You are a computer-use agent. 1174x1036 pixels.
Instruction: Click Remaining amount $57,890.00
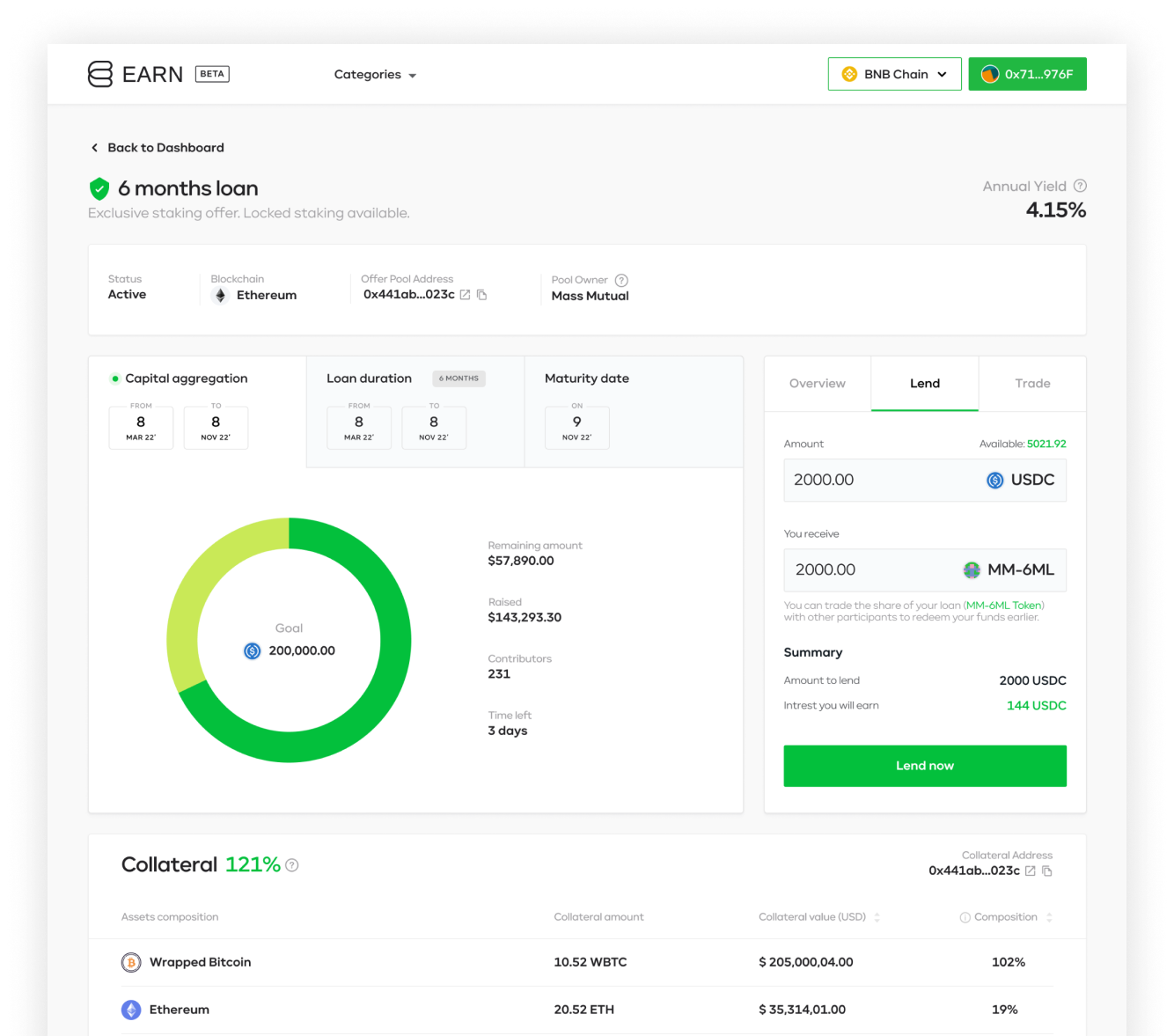[x=521, y=561]
